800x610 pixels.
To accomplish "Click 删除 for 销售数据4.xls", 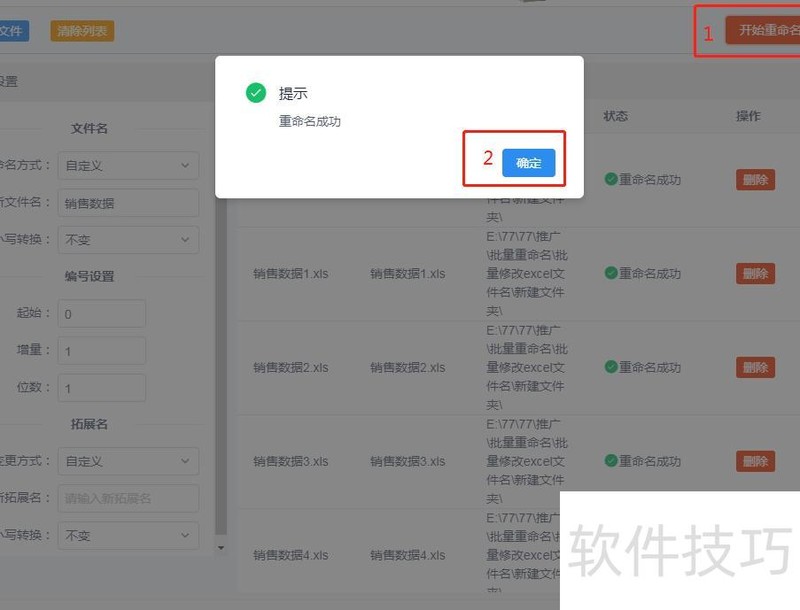I will 755,555.
